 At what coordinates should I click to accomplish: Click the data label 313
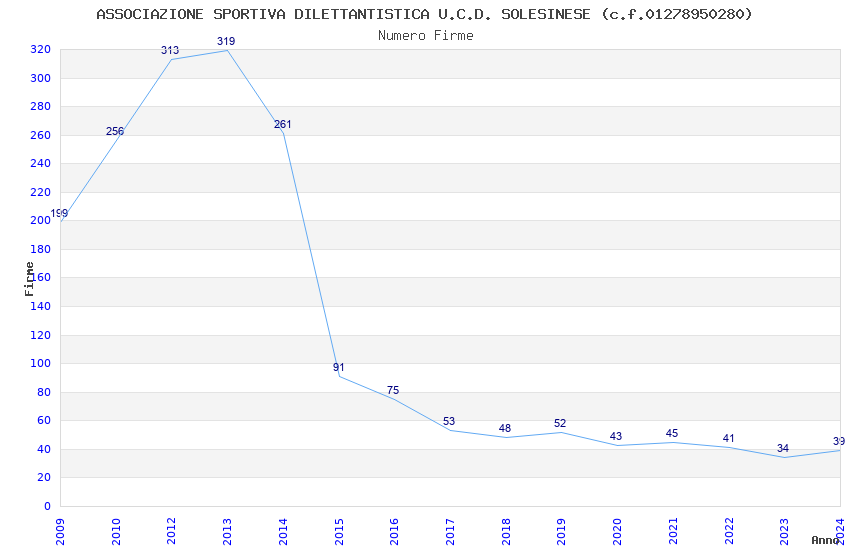tap(170, 50)
